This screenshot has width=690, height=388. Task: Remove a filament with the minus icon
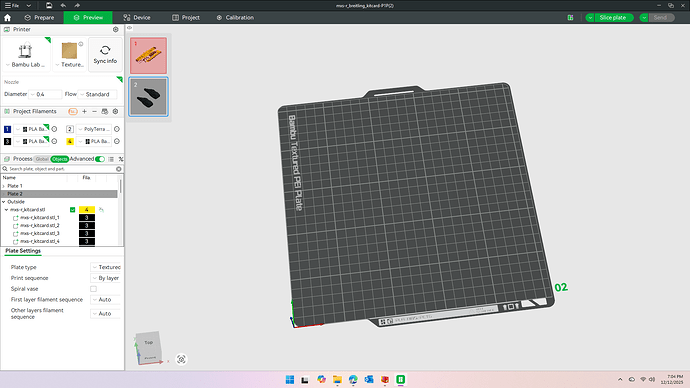point(94,112)
